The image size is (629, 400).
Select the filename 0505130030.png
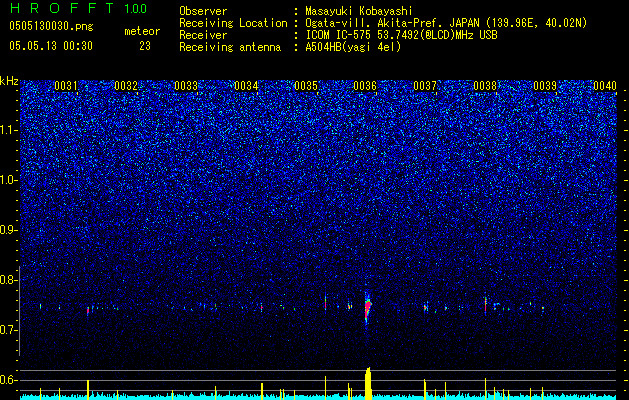tap(51, 26)
